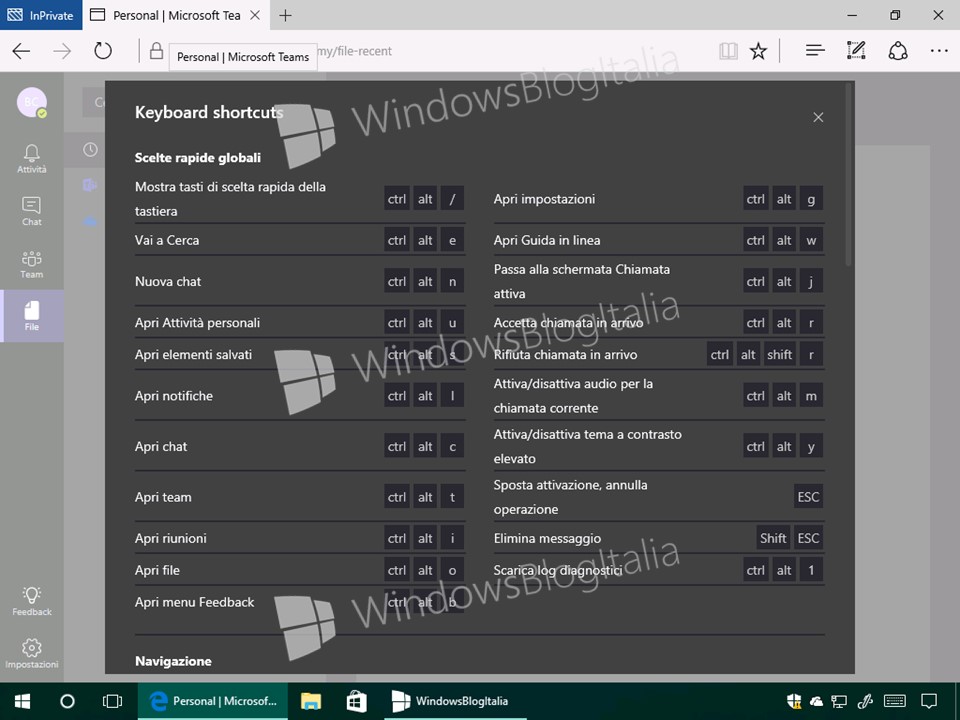Open Action Center notification icon

pyautogui.click(x=929, y=701)
